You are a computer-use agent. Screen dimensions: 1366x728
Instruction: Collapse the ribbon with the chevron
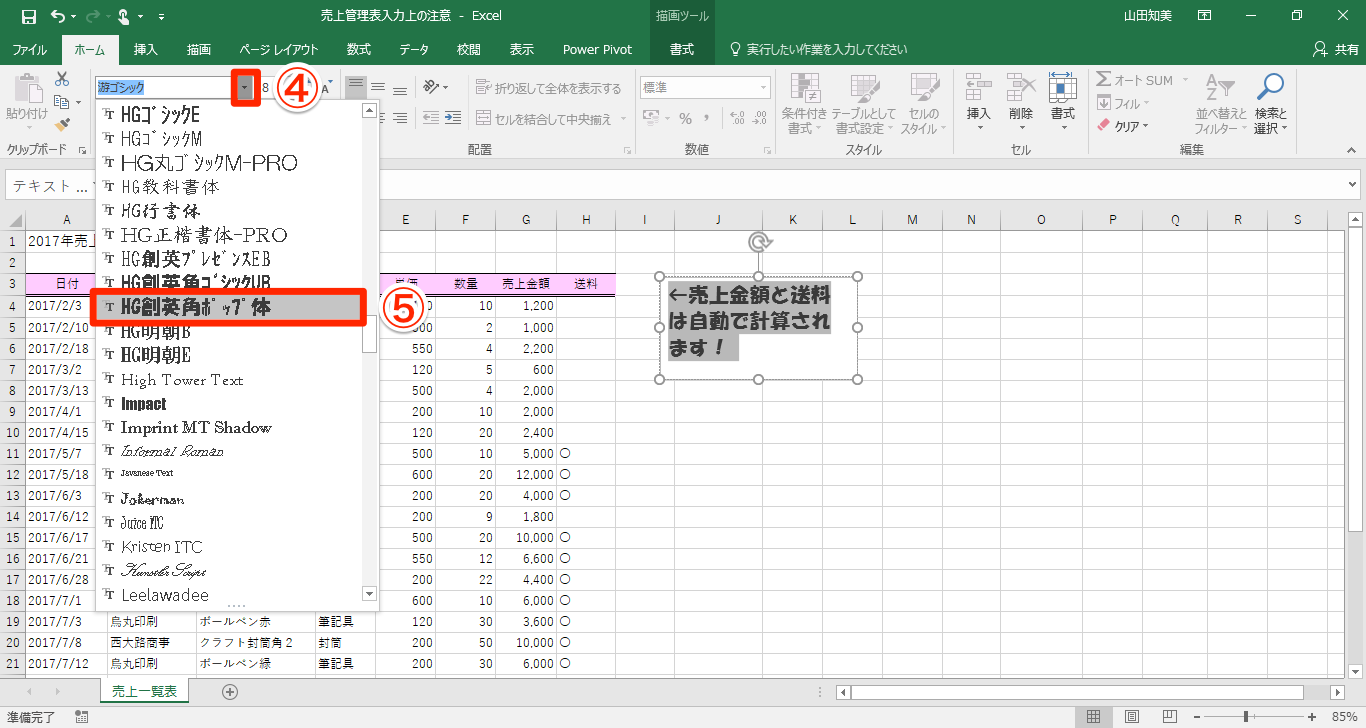click(x=1351, y=150)
